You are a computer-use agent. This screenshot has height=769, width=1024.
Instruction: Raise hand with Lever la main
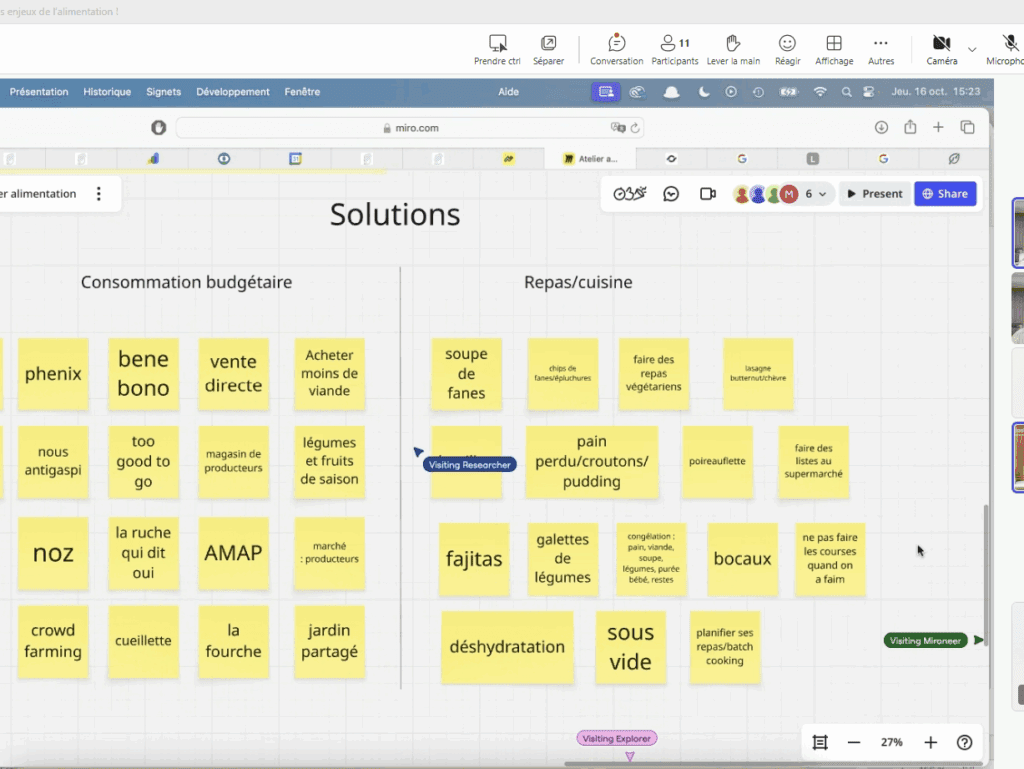(x=733, y=50)
